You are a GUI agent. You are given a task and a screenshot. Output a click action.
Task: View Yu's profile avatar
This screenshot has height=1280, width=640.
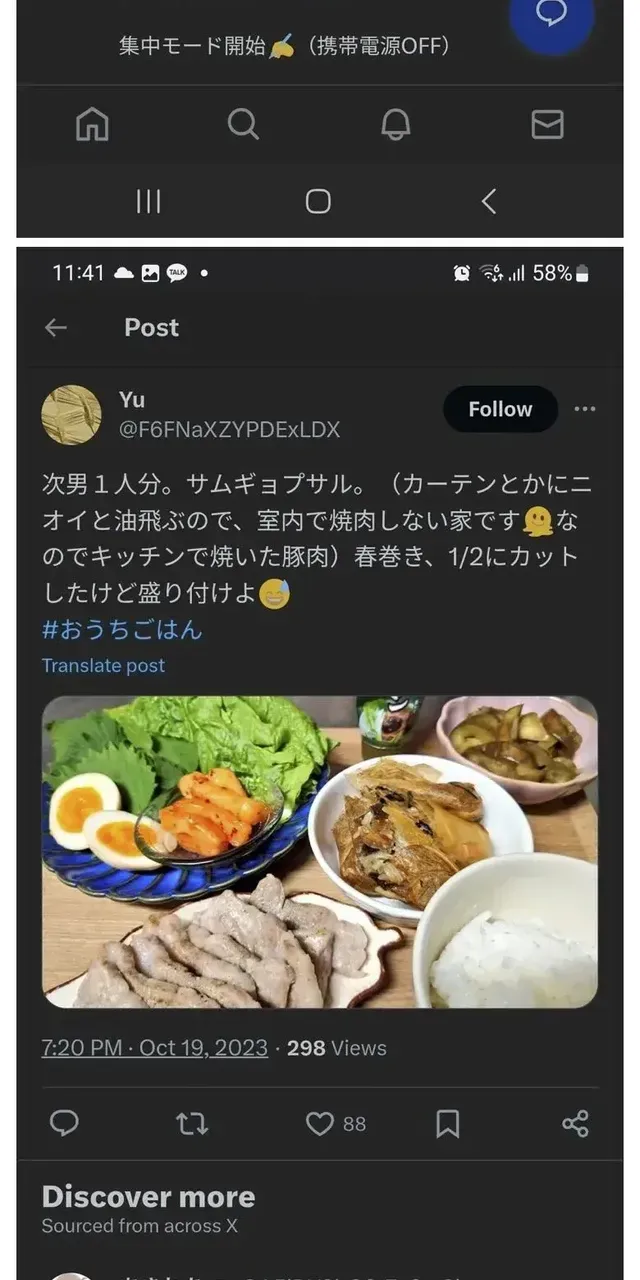(71, 414)
